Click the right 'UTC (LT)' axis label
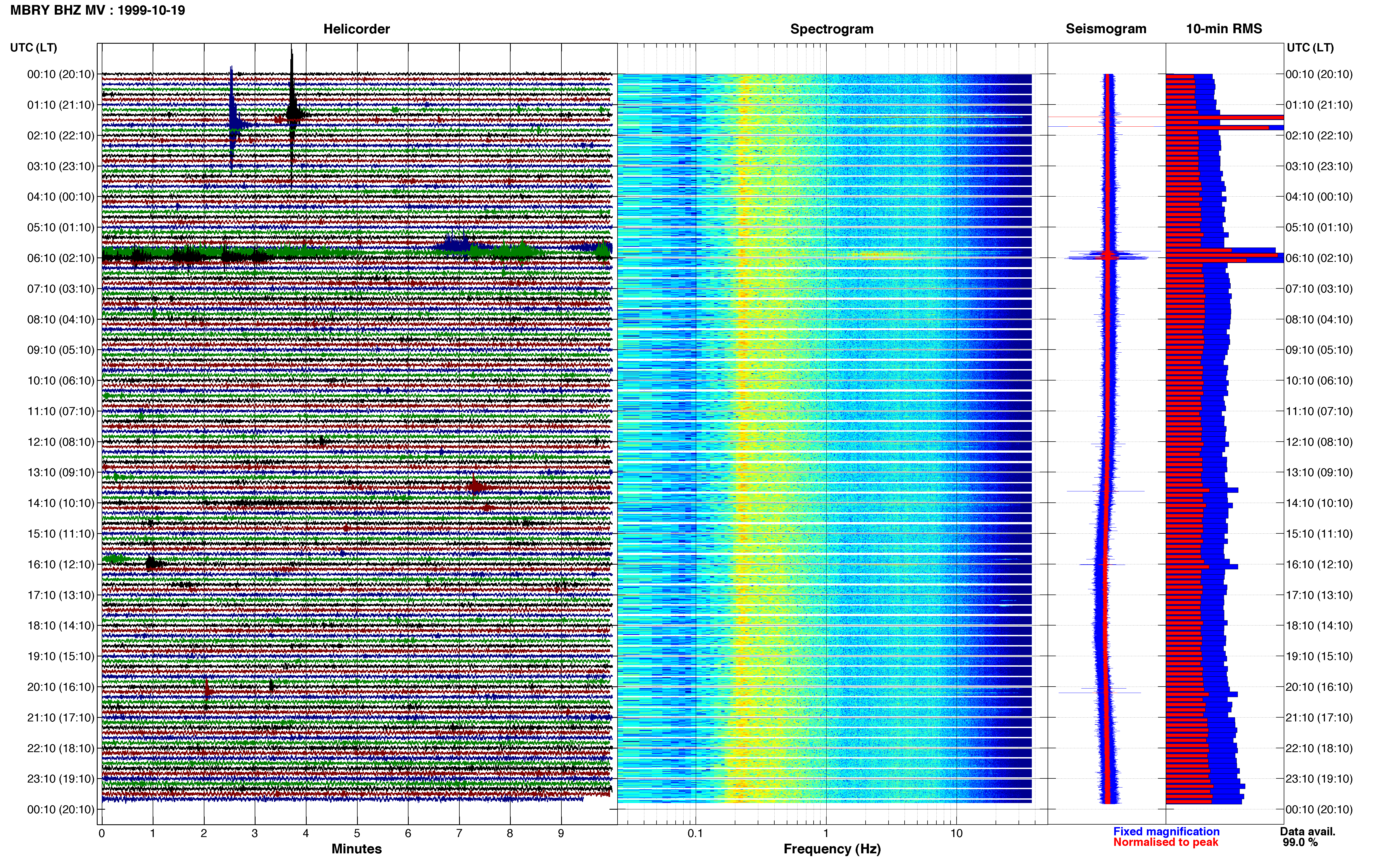Image resolution: width=1388 pixels, height=868 pixels. click(1310, 48)
